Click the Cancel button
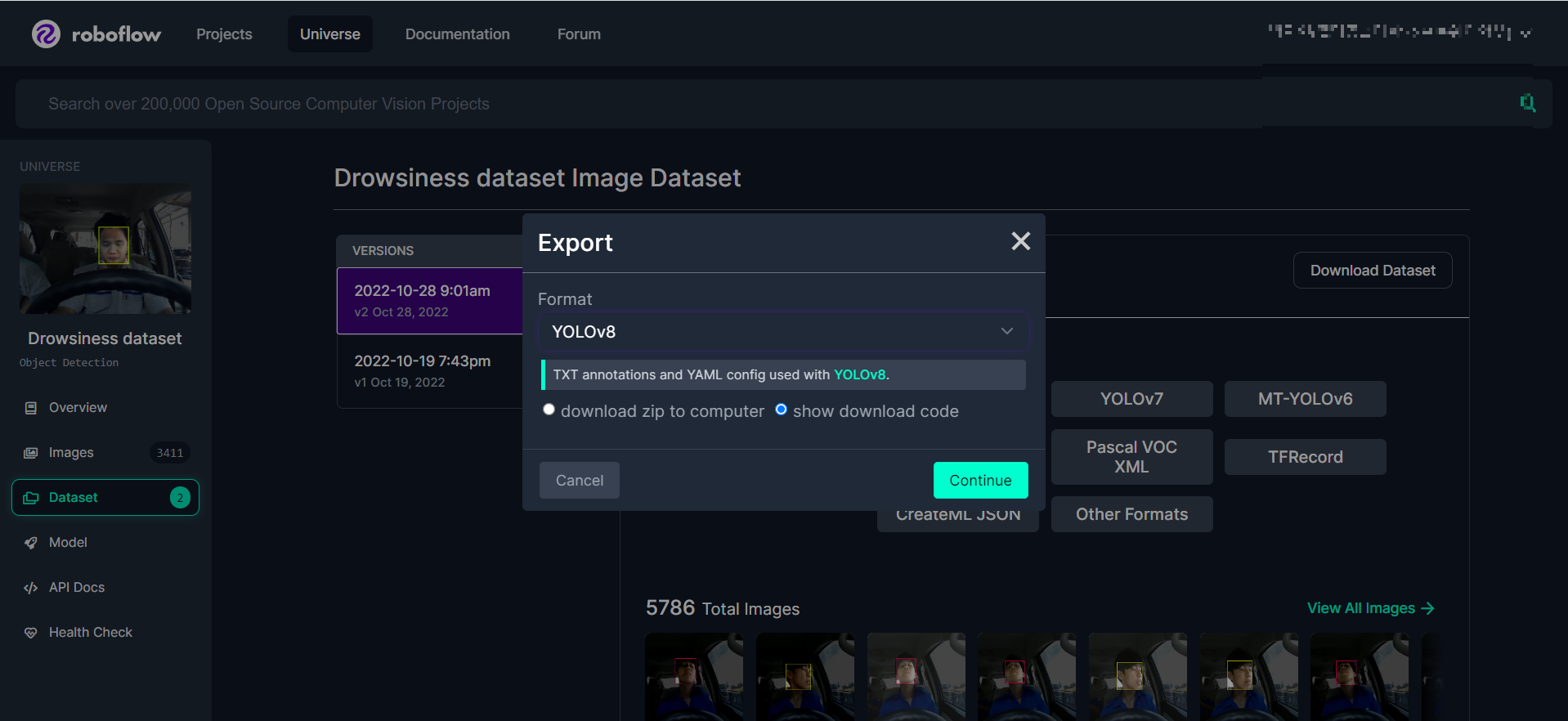This screenshot has height=721, width=1568. (x=580, y=481)
